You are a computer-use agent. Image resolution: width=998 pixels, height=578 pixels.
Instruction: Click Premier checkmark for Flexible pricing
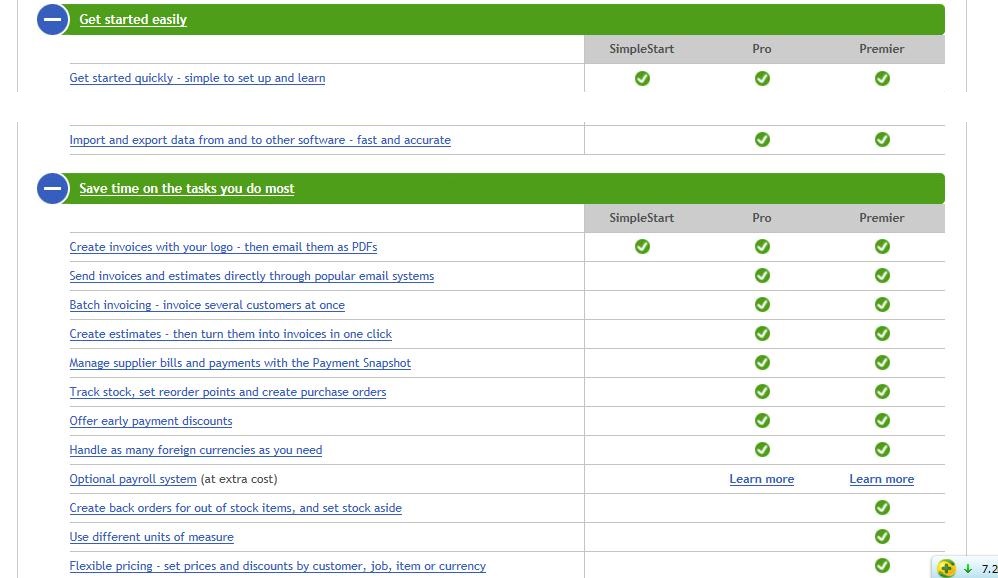[x=882, y=565]
